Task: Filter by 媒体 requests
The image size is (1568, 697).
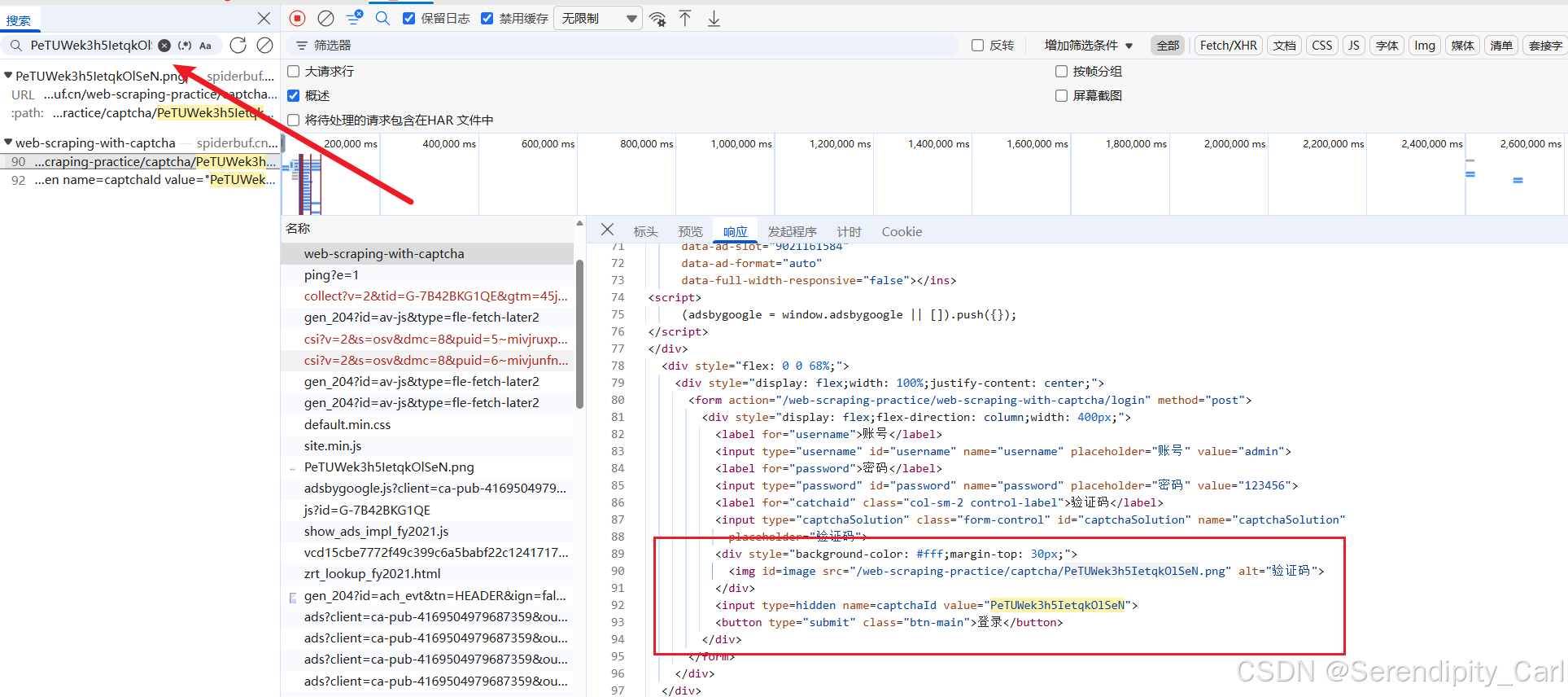Action: 1462,46
